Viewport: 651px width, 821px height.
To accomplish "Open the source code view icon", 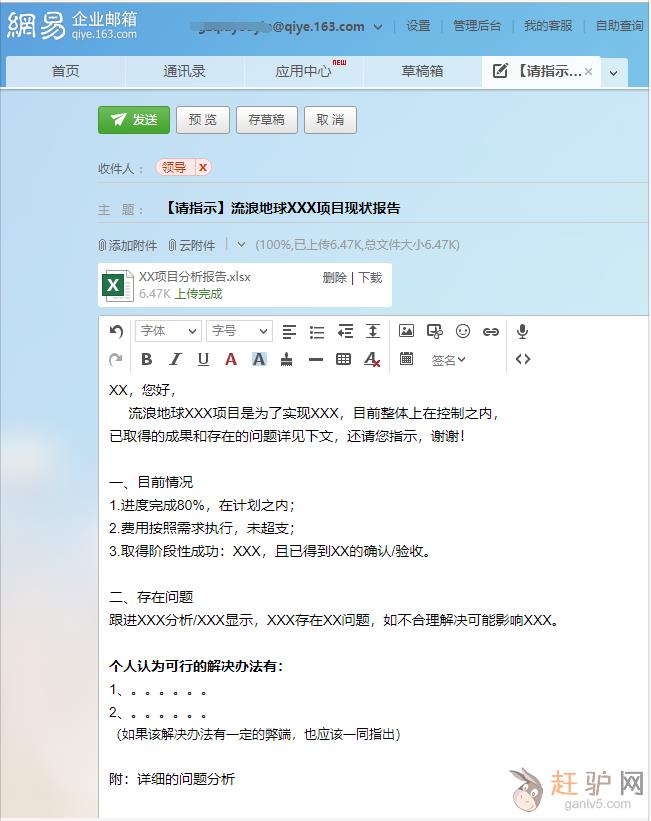I will (x=522, y=359).
